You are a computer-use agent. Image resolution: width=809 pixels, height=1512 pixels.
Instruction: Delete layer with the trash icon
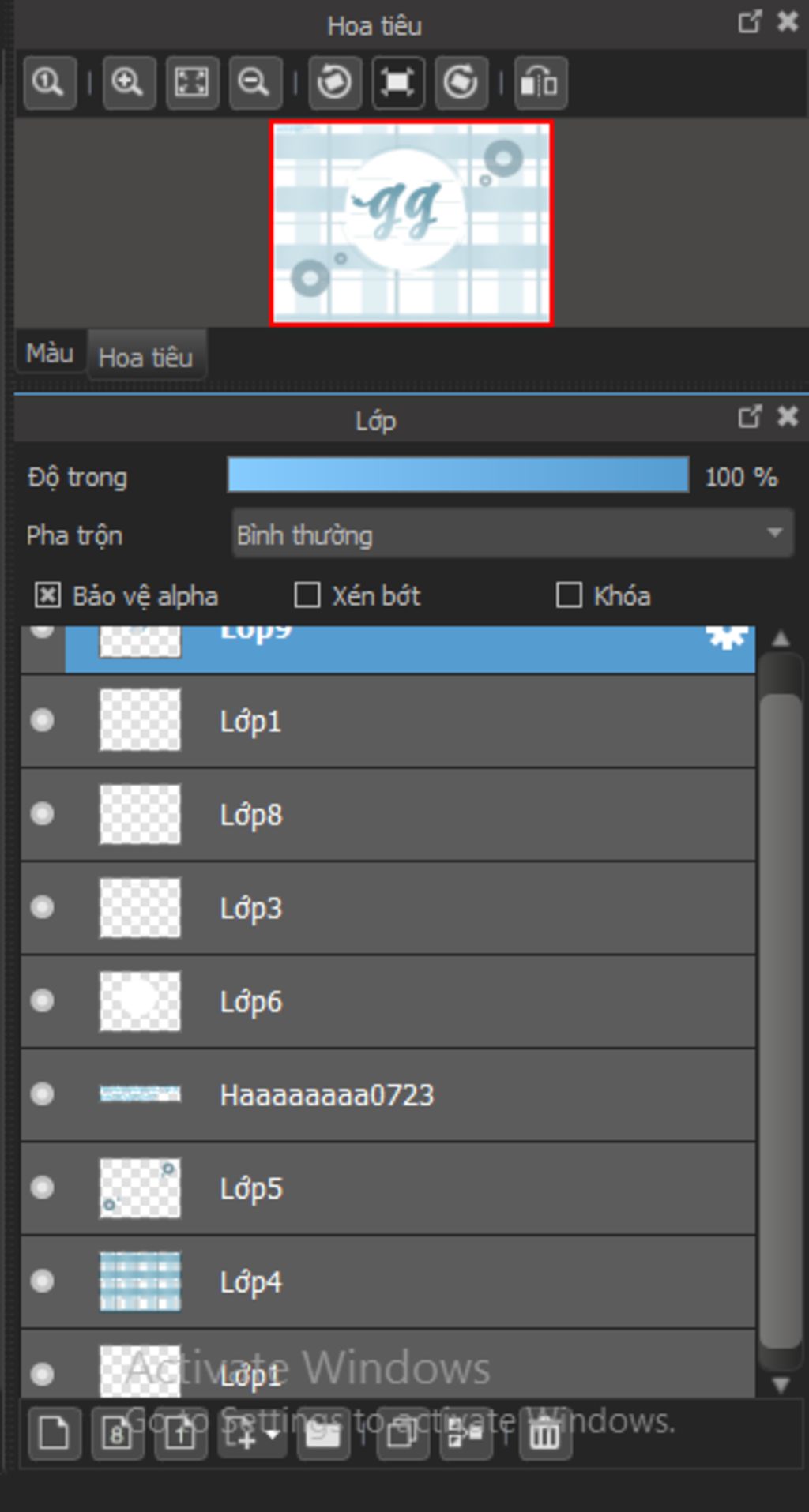(x=544, y=1434)
